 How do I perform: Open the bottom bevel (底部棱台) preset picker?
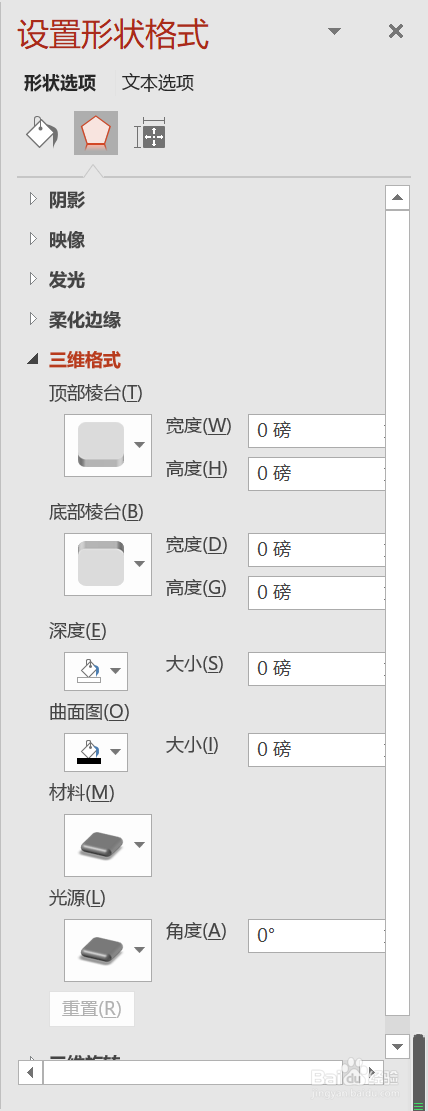click(x=108, y=564)
